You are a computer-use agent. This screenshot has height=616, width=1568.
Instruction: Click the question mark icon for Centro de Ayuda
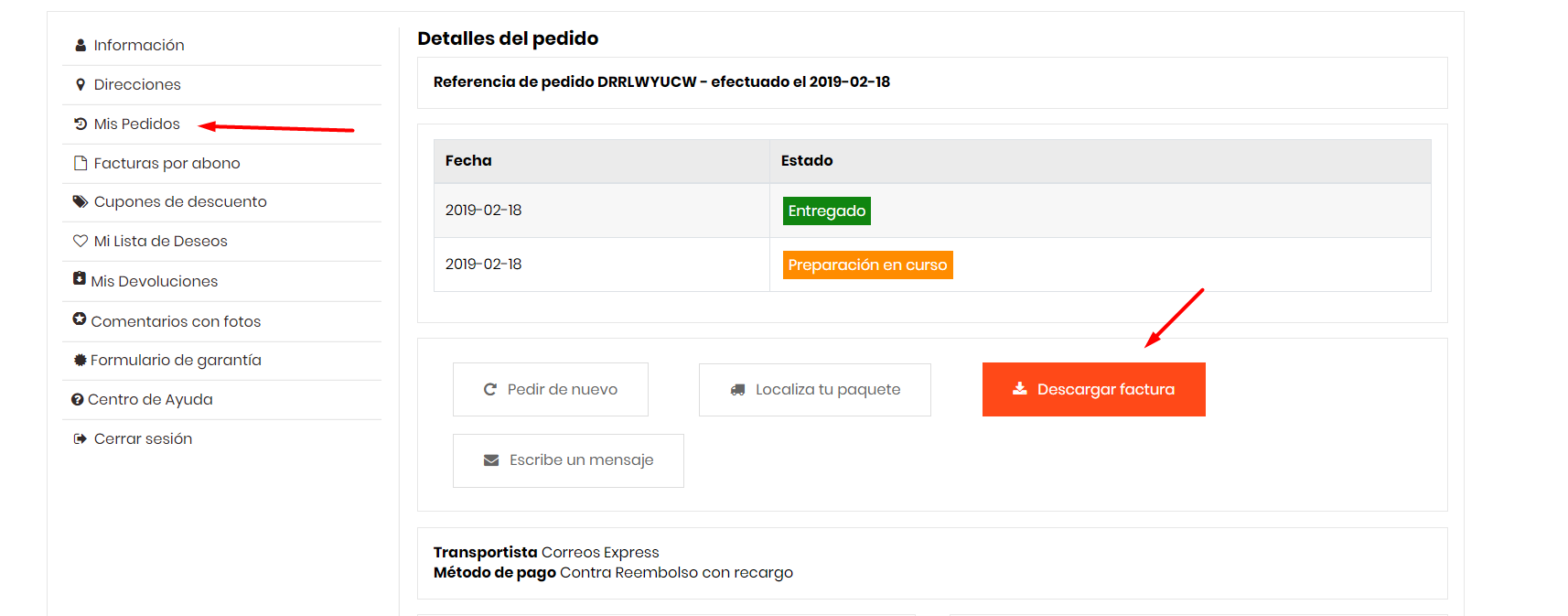coord(78,400)
